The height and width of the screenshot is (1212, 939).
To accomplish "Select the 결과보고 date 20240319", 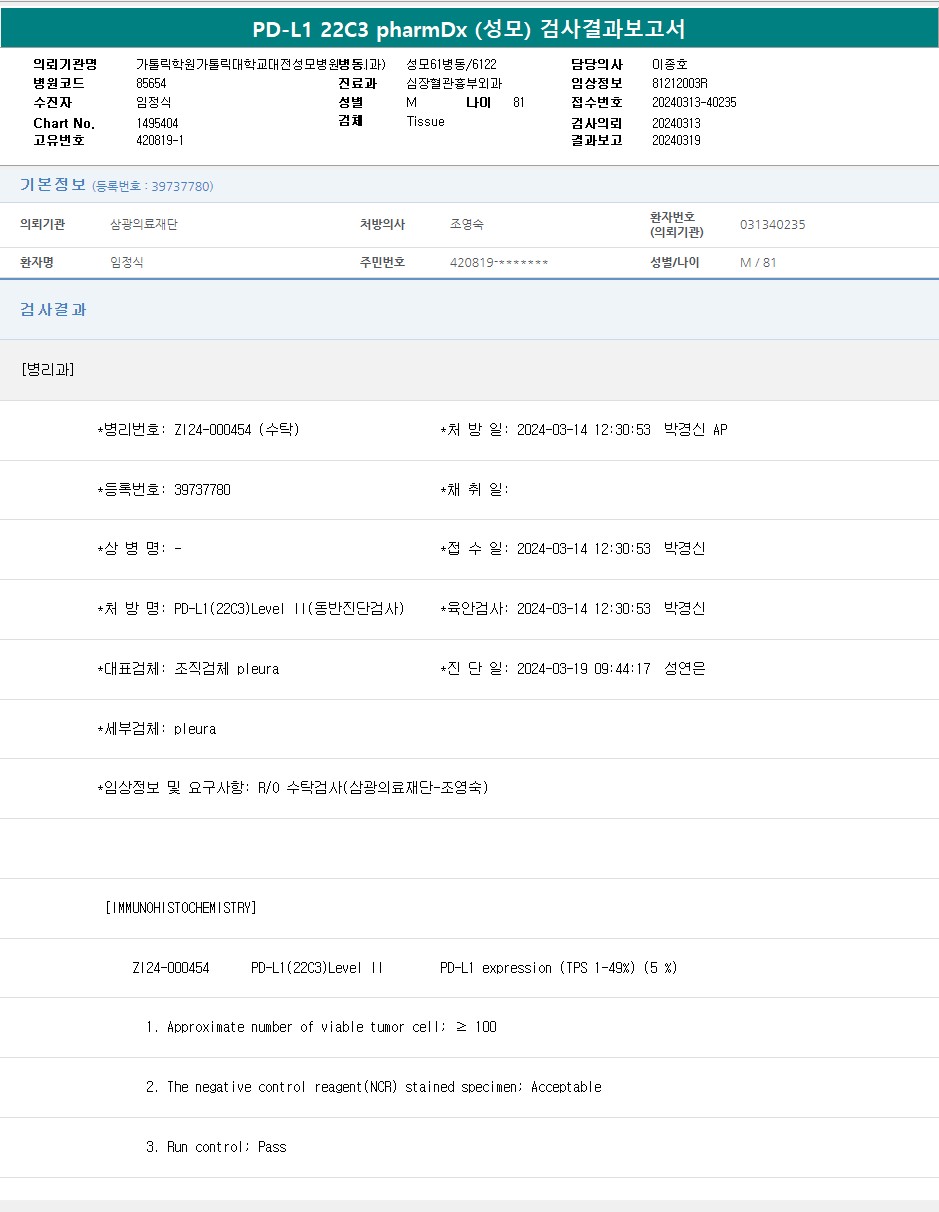I will [x=675, y=140].
